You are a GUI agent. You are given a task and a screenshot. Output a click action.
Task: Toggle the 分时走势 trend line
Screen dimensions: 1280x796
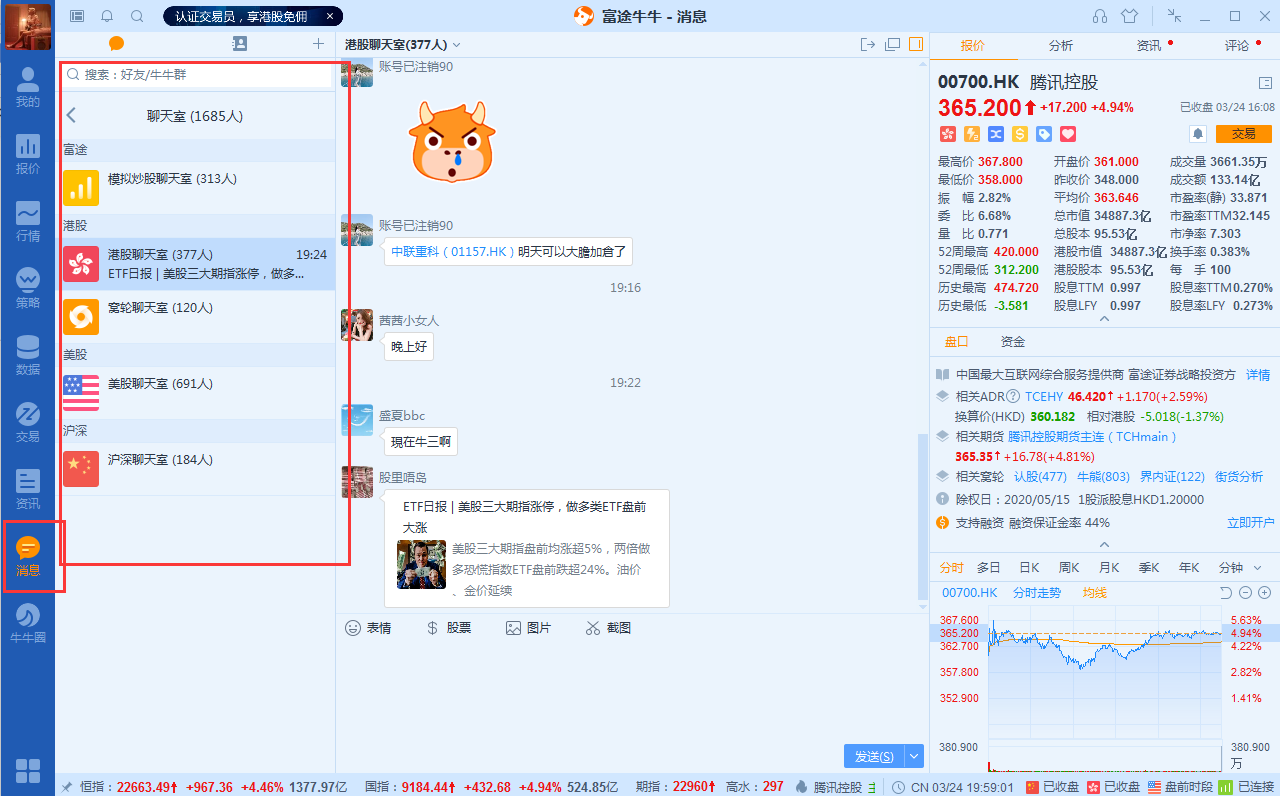(1037, 593)
